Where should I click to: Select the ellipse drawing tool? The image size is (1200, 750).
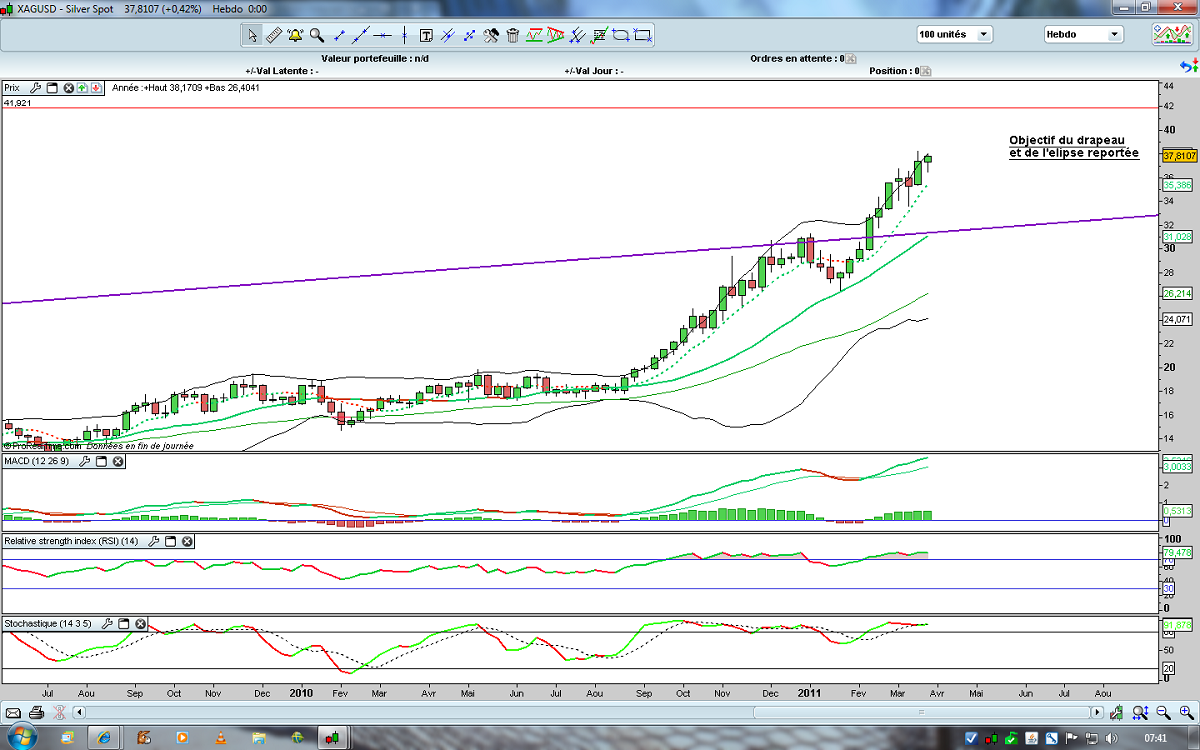pos(621,35)
